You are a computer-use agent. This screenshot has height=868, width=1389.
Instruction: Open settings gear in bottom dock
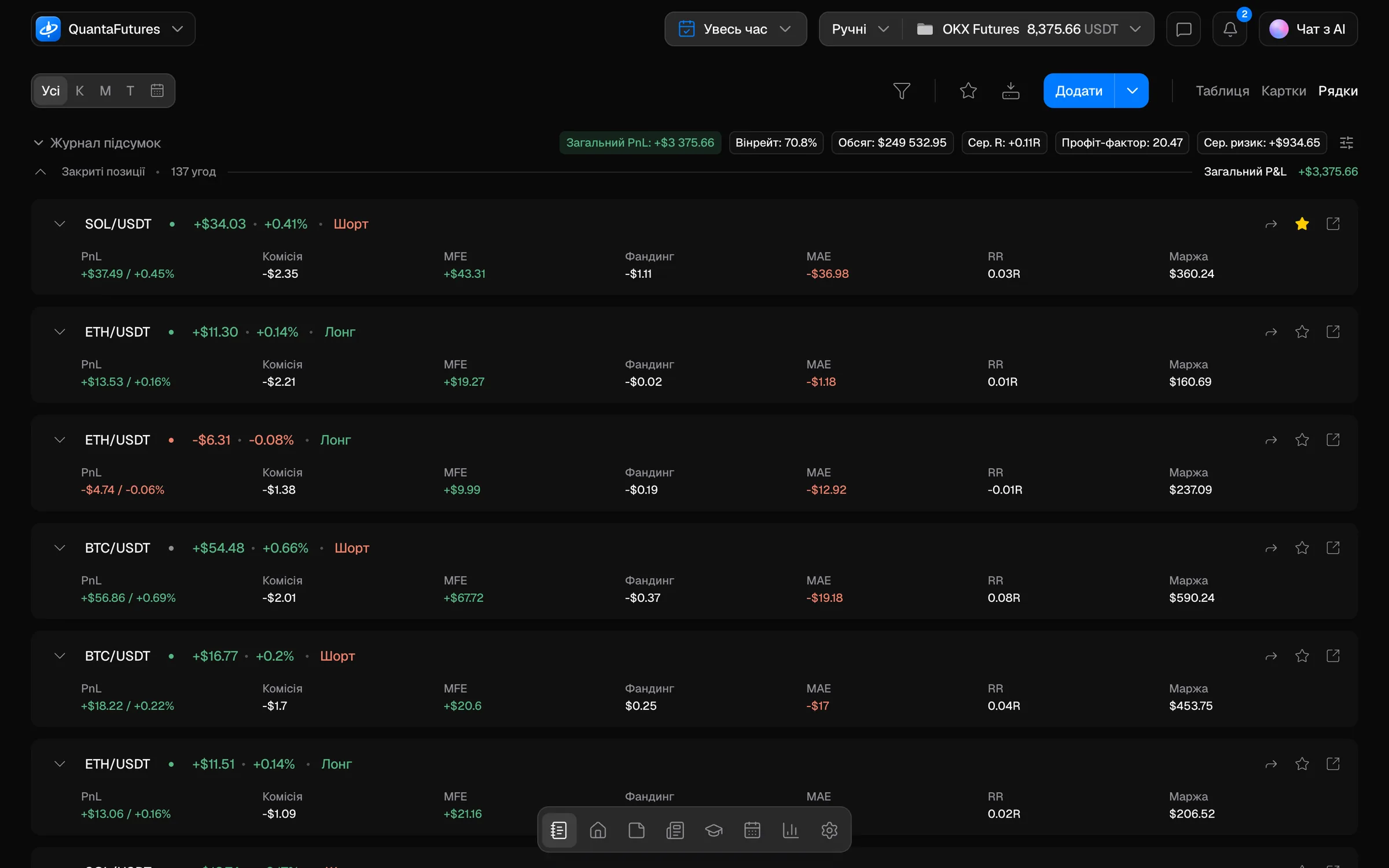pos(829,830)
